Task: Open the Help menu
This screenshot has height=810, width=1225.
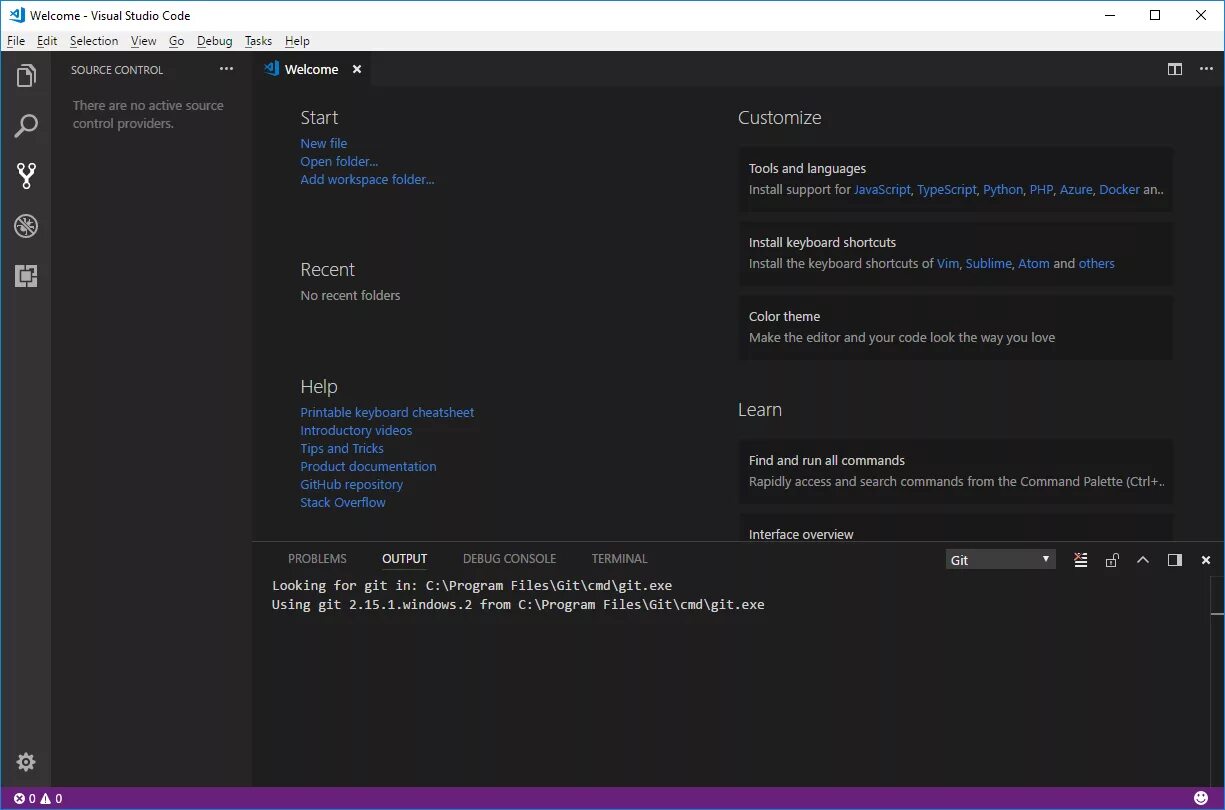Action: point(297,41)
